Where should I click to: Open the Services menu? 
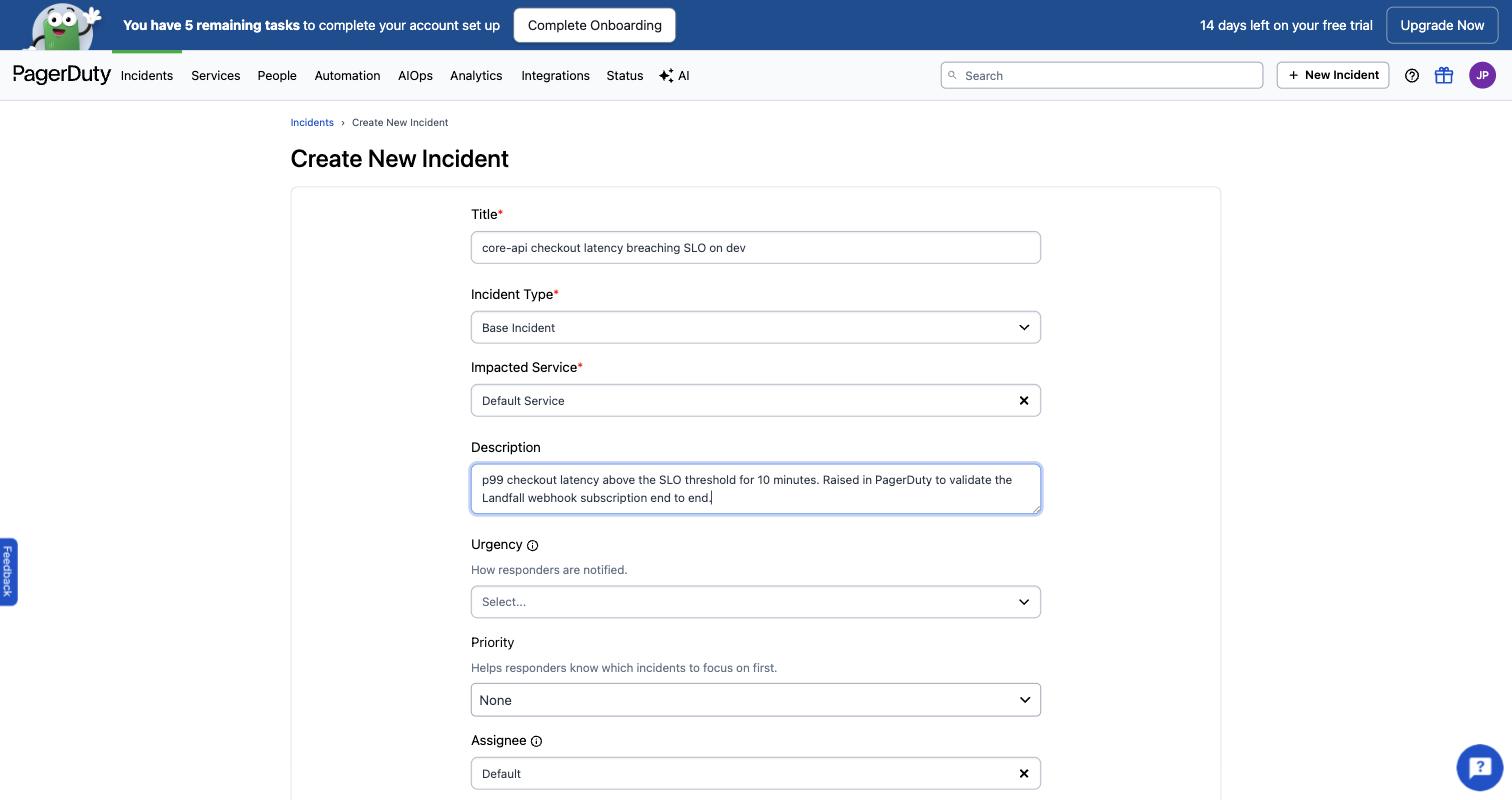coord(216,76)
